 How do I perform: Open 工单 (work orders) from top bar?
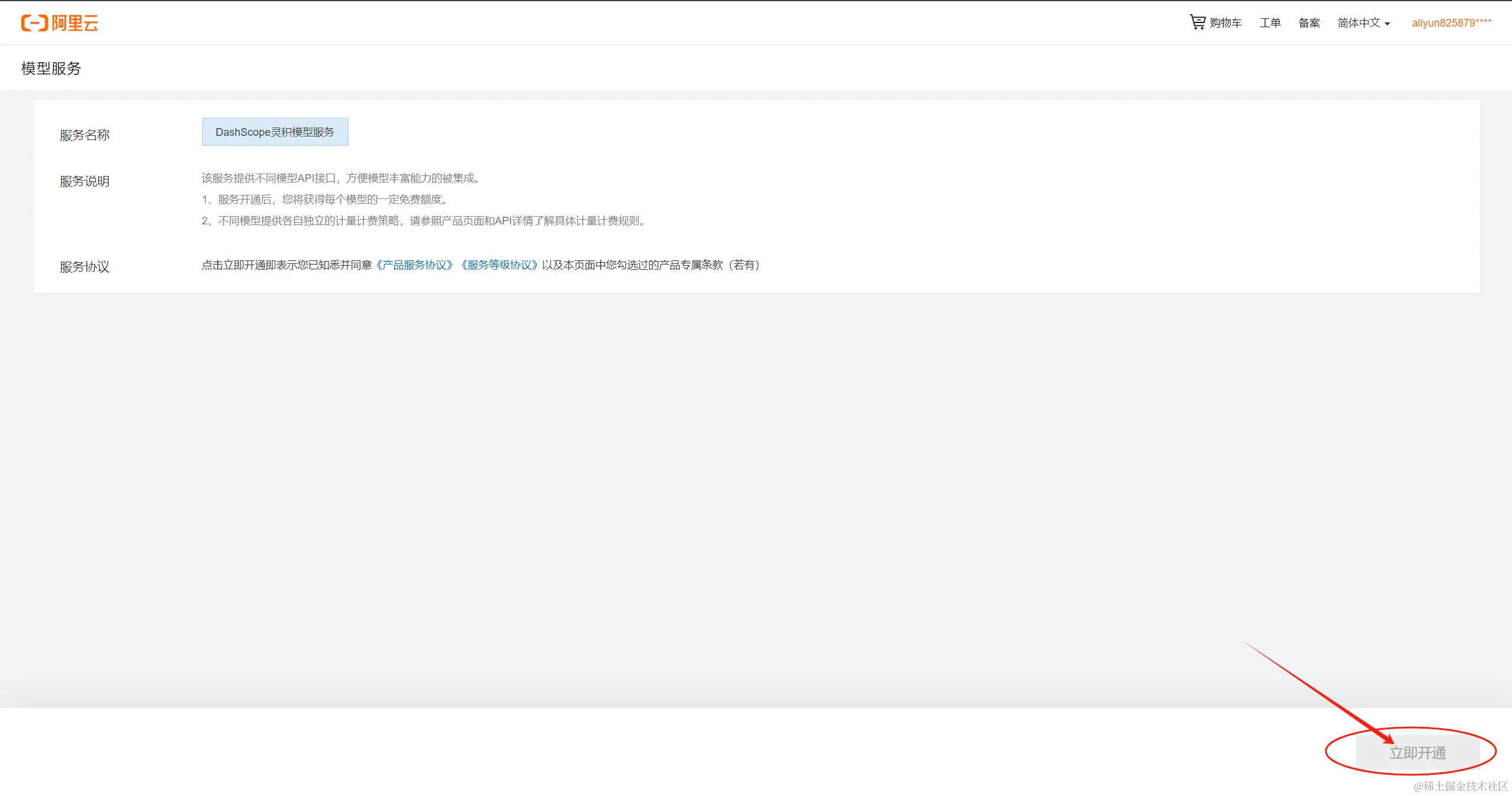(1269, 23)
